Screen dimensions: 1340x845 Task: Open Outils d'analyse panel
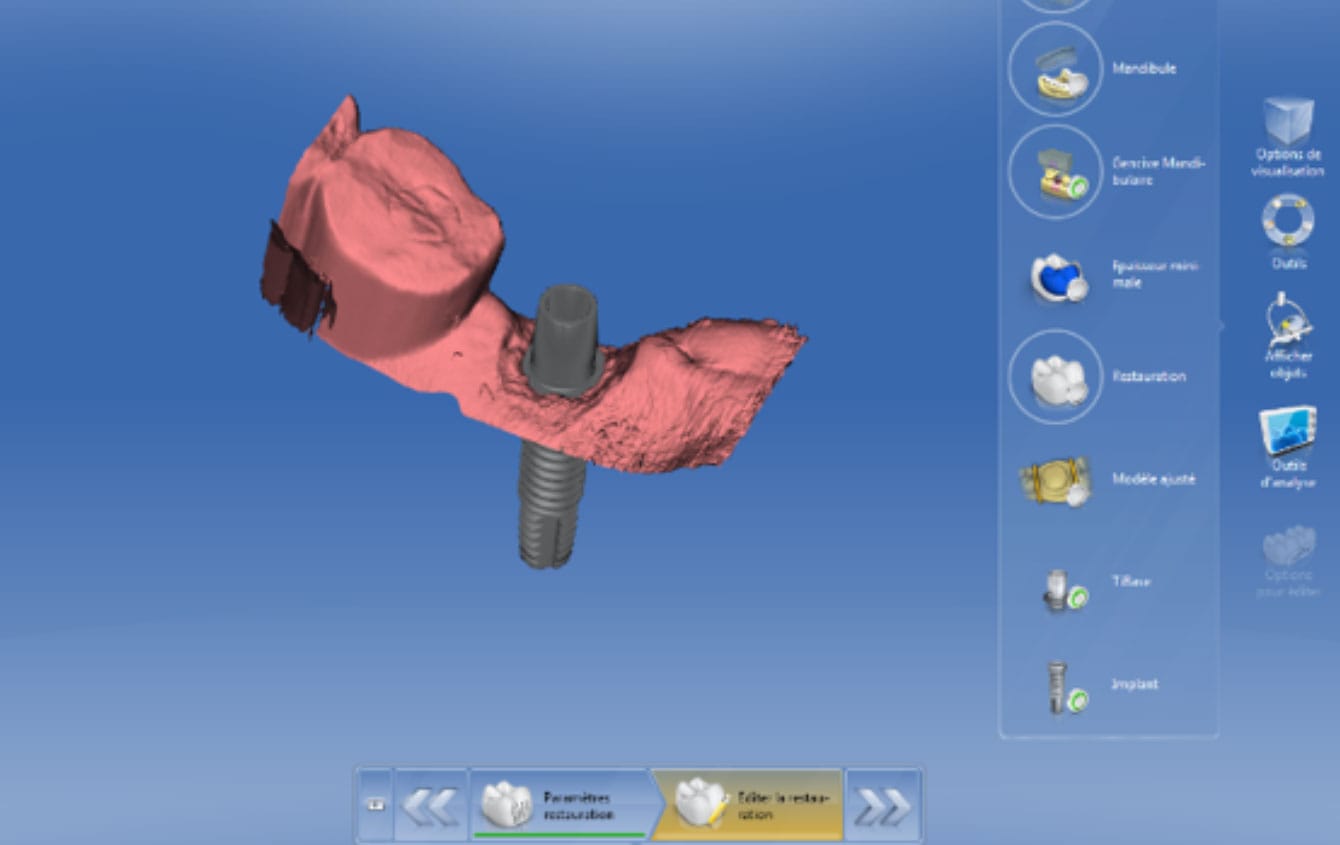tap(1288, 431)
